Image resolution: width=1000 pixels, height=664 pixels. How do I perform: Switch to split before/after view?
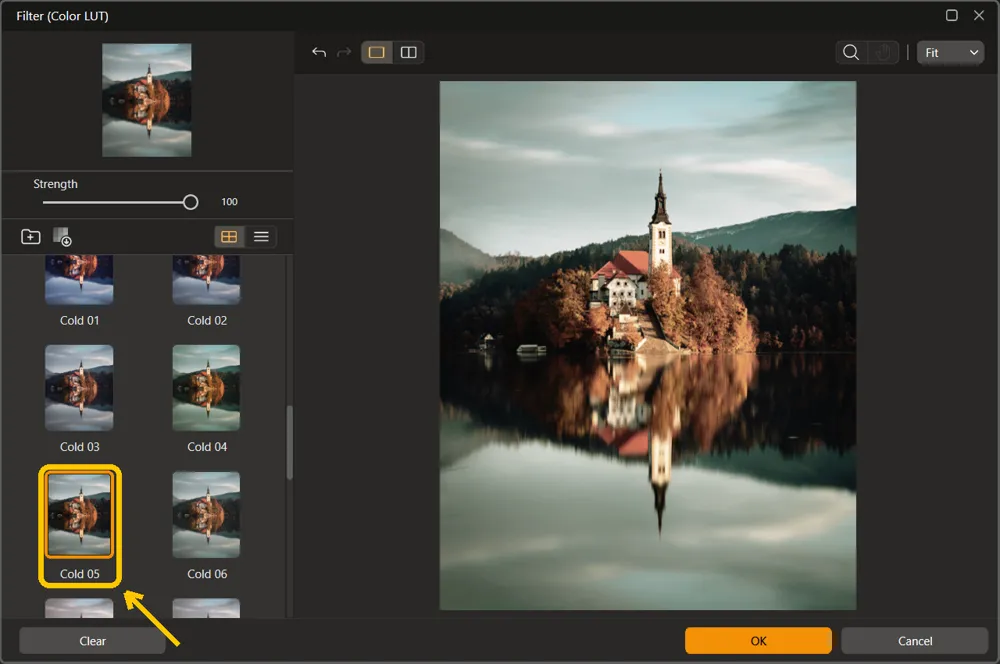point(408,52)
